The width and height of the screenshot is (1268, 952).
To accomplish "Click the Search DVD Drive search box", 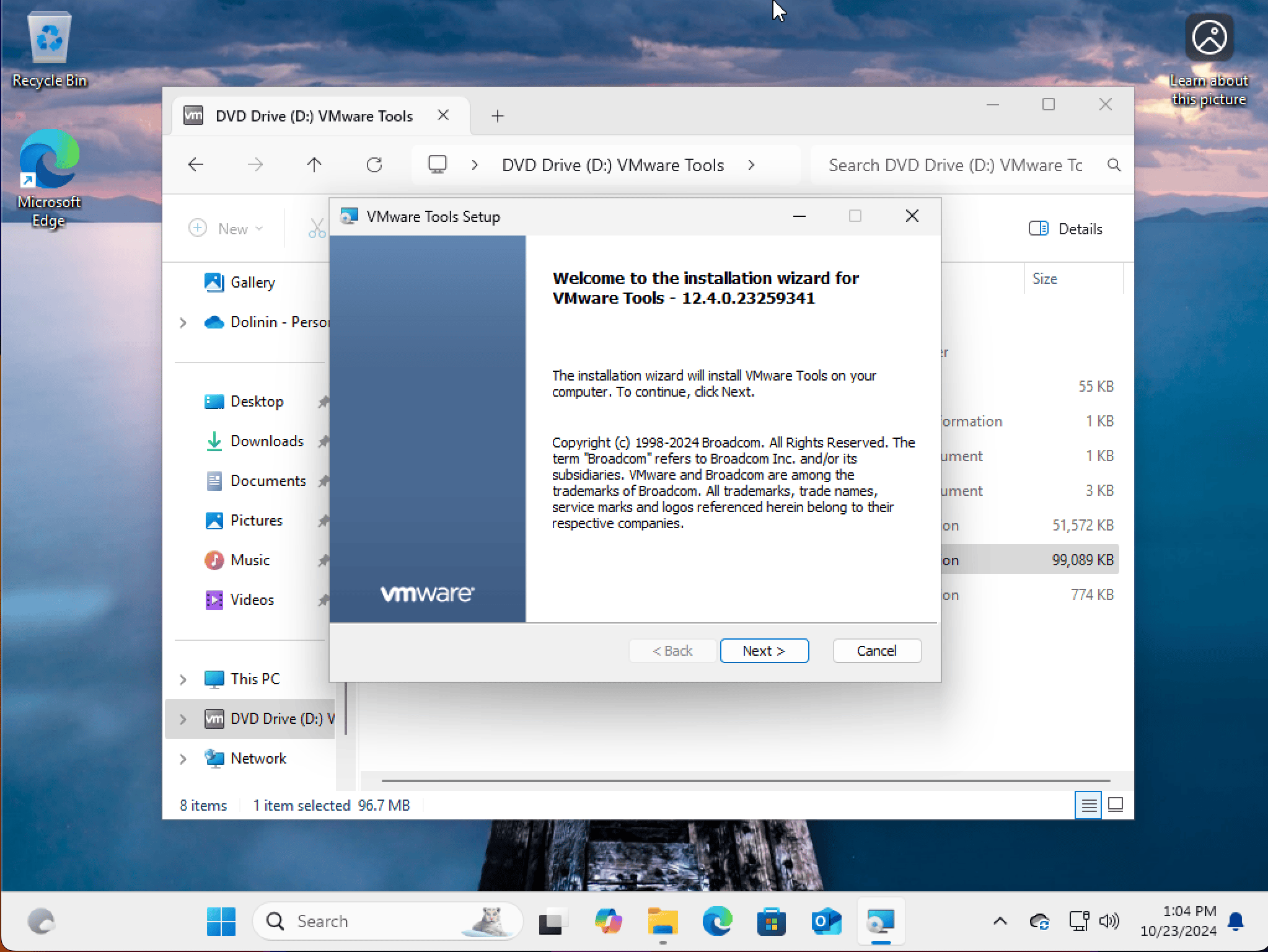I will point(954,165).
